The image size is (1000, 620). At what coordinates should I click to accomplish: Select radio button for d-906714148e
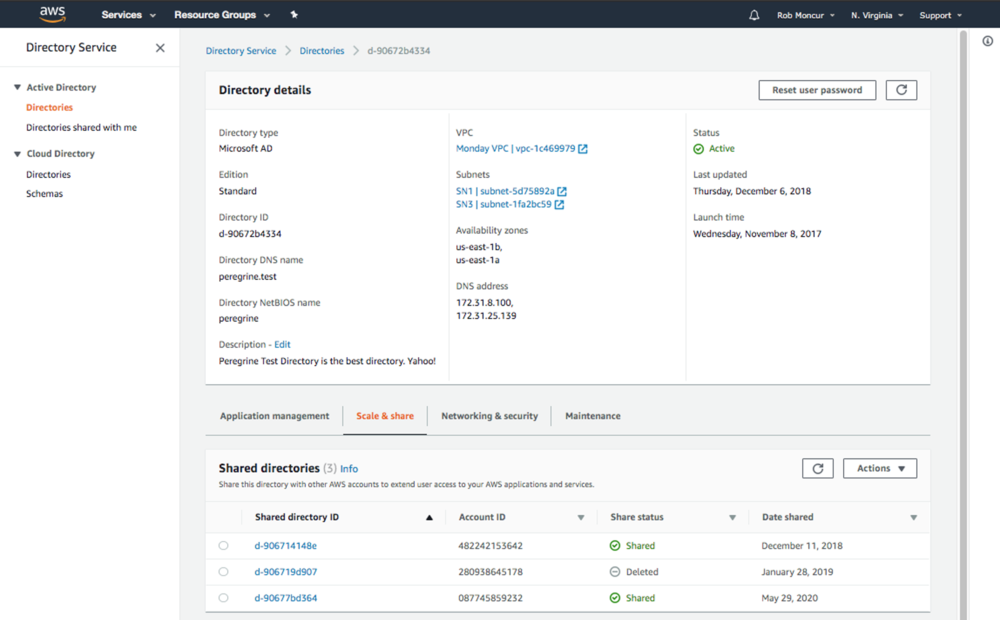point(223,546)
